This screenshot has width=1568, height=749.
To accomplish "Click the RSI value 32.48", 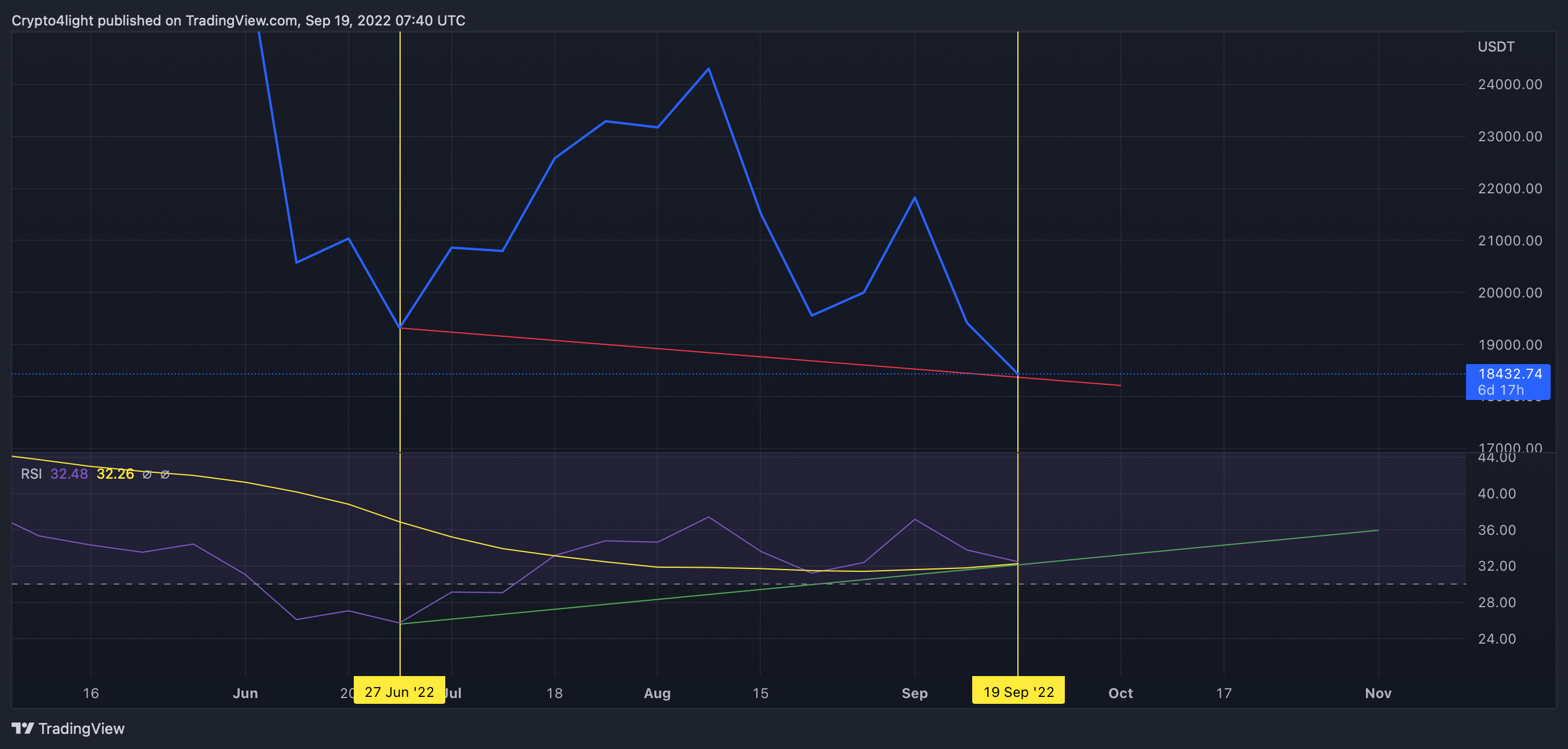I will pos(69,474).
